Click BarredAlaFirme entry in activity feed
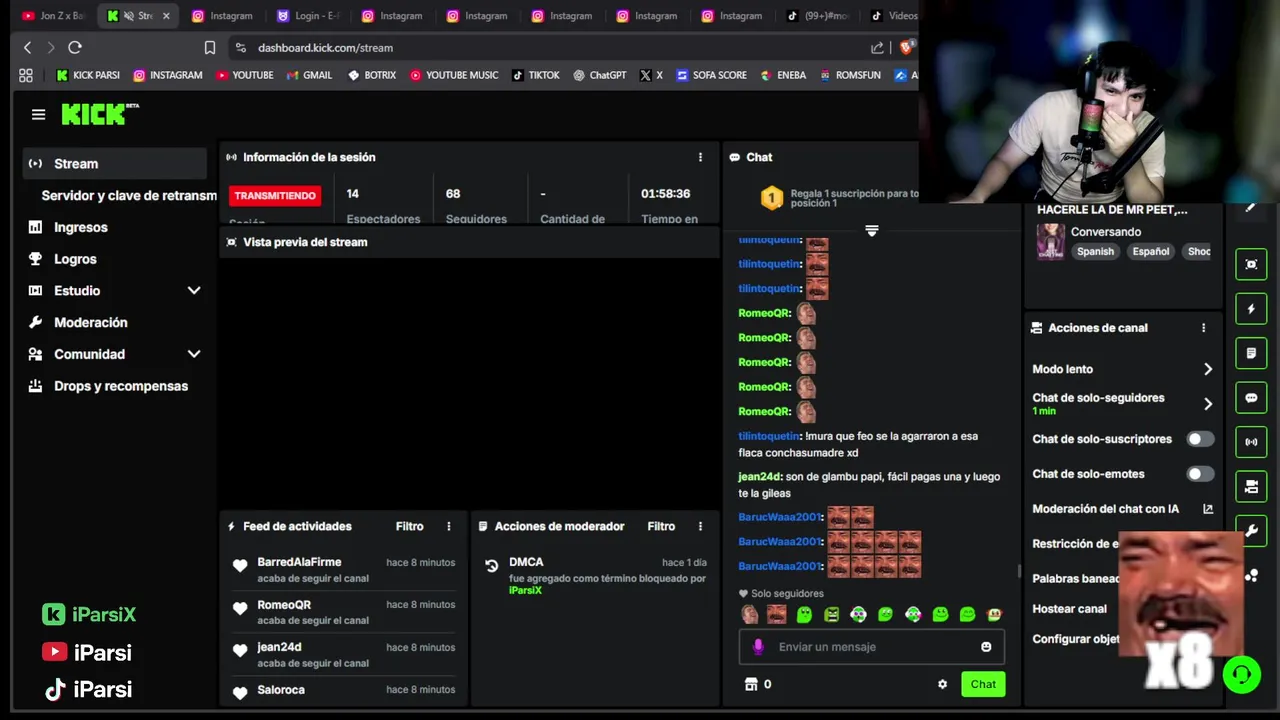1280x720 pixels. (x=343, y=570)
